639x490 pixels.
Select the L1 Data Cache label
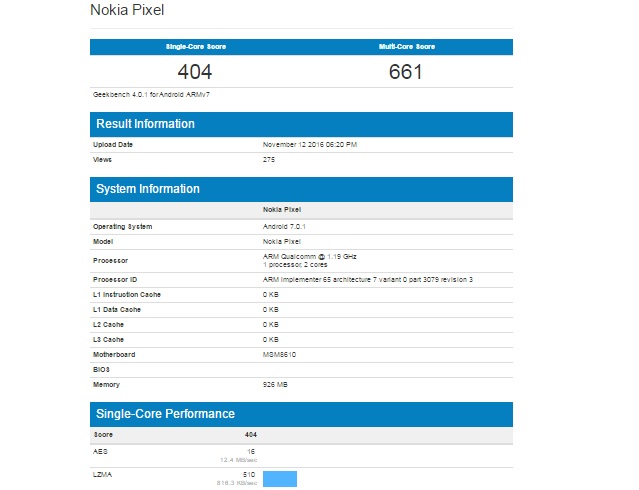[x=117, y=310]
